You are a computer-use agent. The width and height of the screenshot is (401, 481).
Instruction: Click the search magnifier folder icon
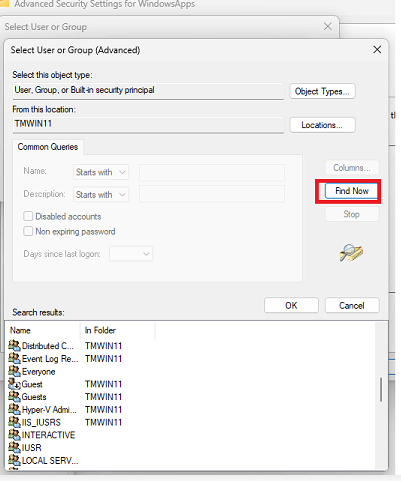(x=351, y=252)
